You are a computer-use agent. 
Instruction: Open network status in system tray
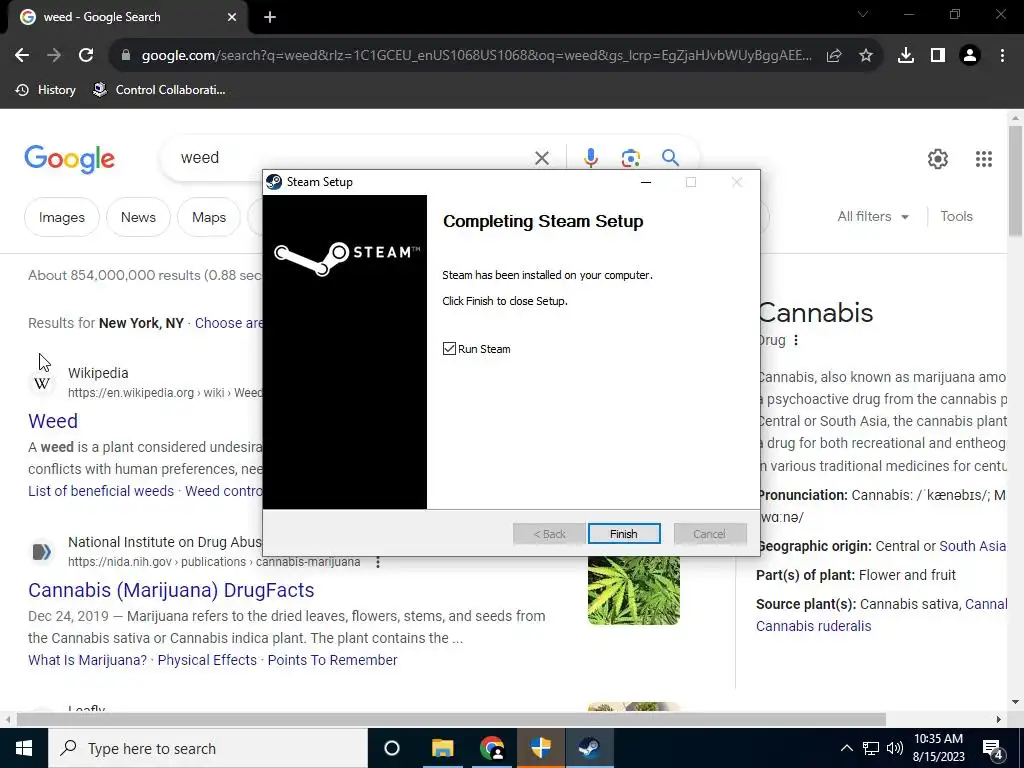point(871,748)
